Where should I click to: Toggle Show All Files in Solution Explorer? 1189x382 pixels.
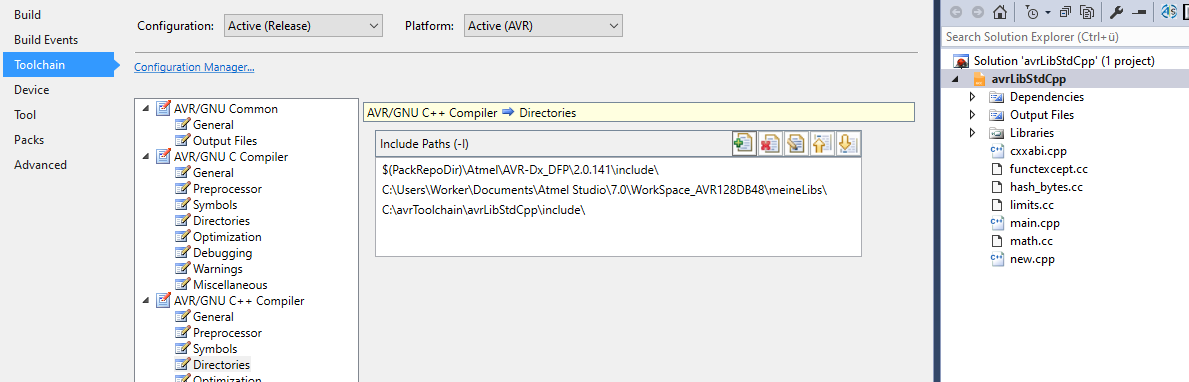[1087, 12]
